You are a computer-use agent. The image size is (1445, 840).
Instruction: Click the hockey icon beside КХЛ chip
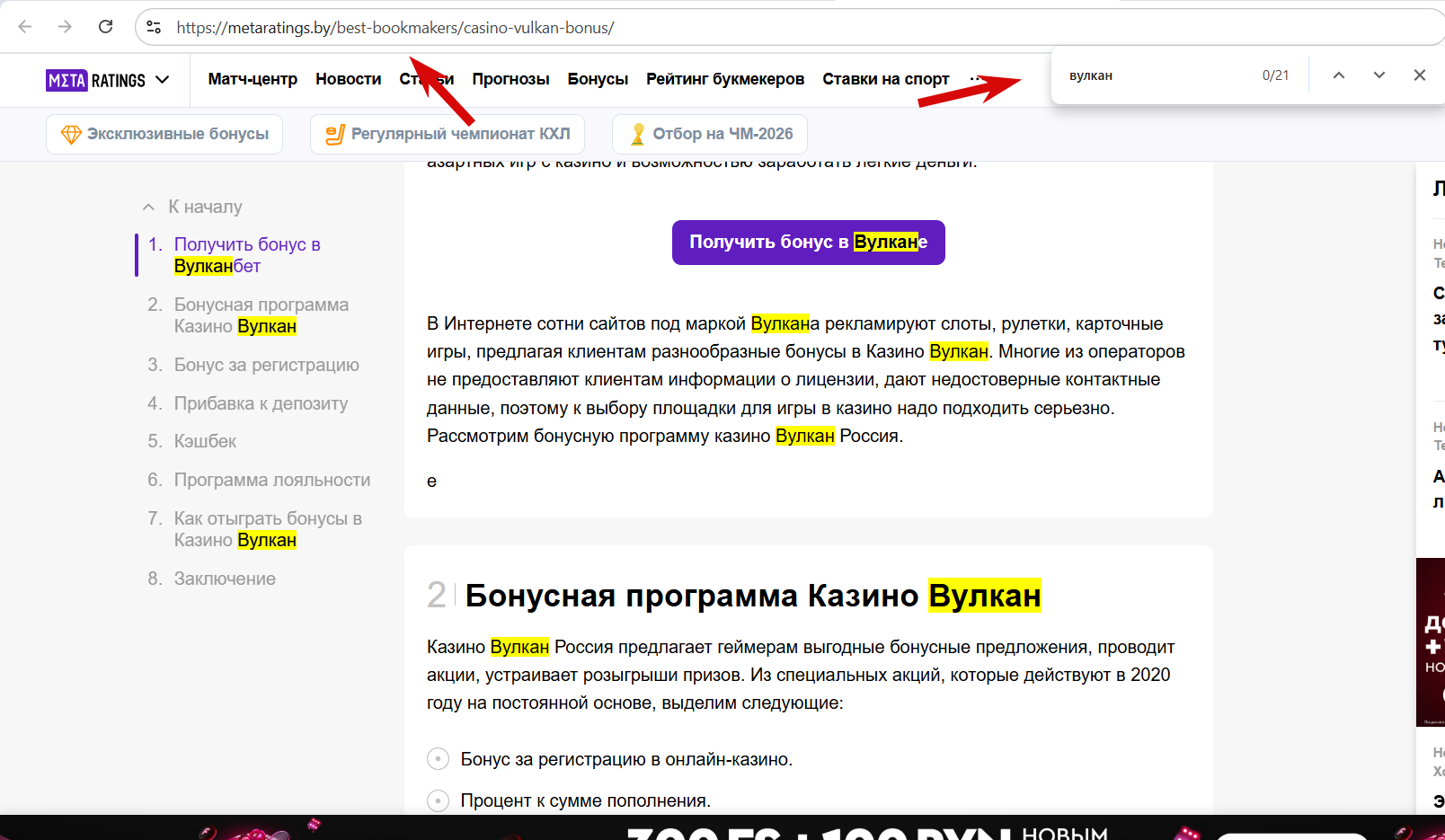tap(334, 135)
